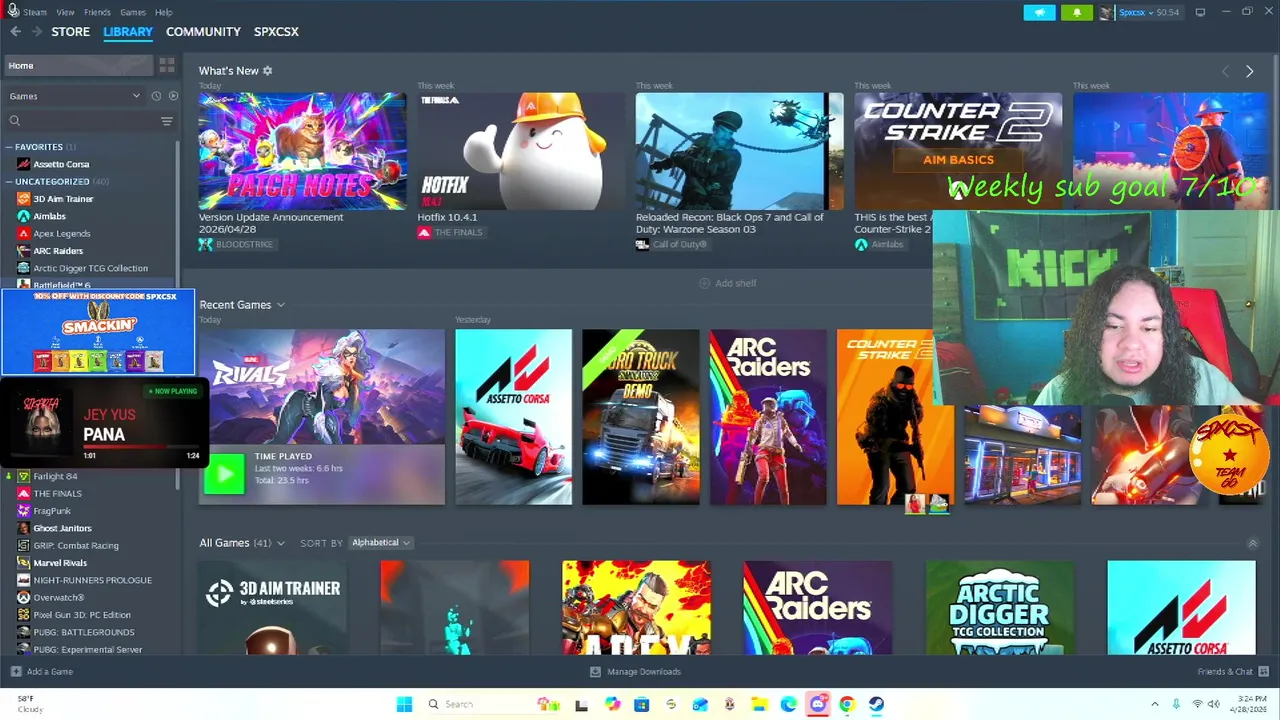
Task: Click the Steam announcements megaphone icon
Action: [x=1039, y=12]
